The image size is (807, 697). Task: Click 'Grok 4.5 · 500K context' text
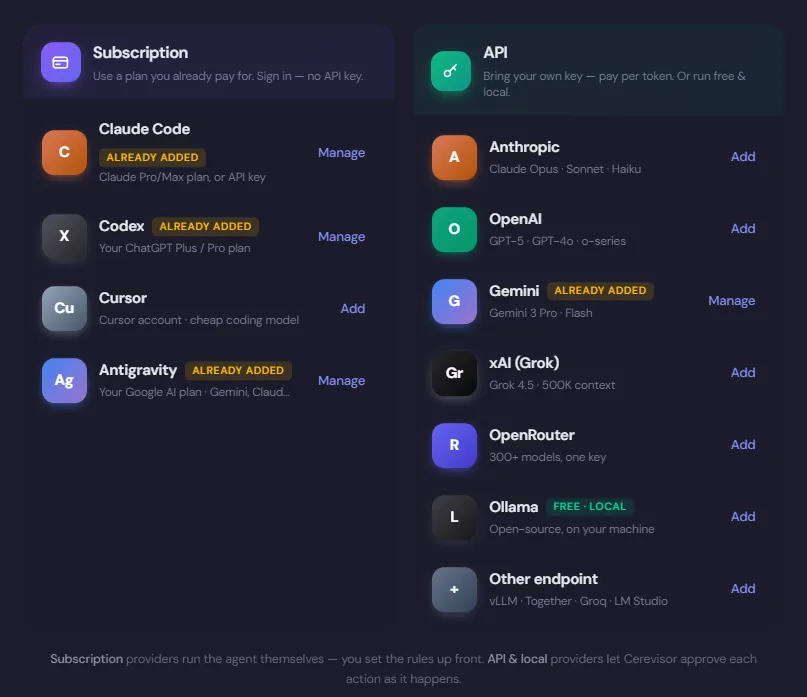point(552,386)
